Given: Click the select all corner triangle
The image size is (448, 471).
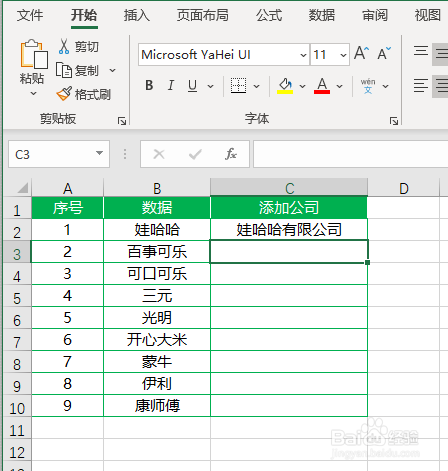Looking at the screenshot, I should [22, 188].
